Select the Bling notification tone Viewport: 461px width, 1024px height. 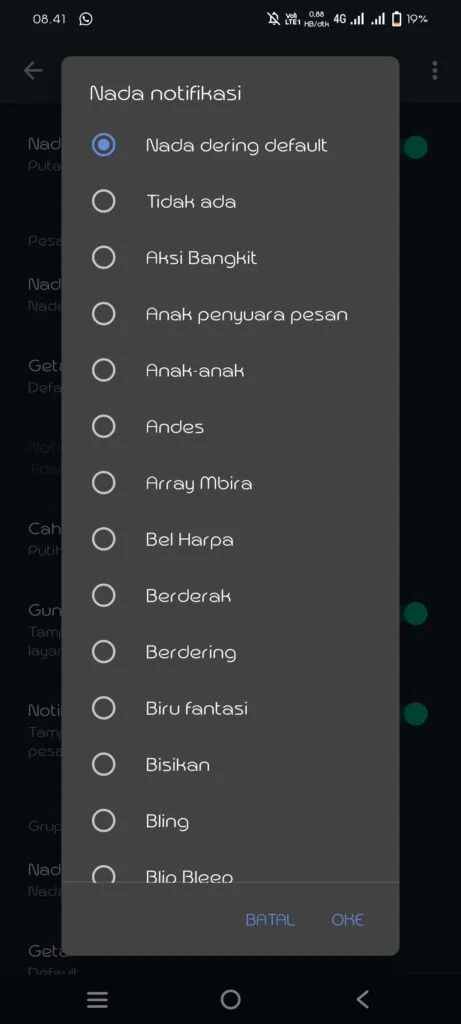(x=230, y=821)
